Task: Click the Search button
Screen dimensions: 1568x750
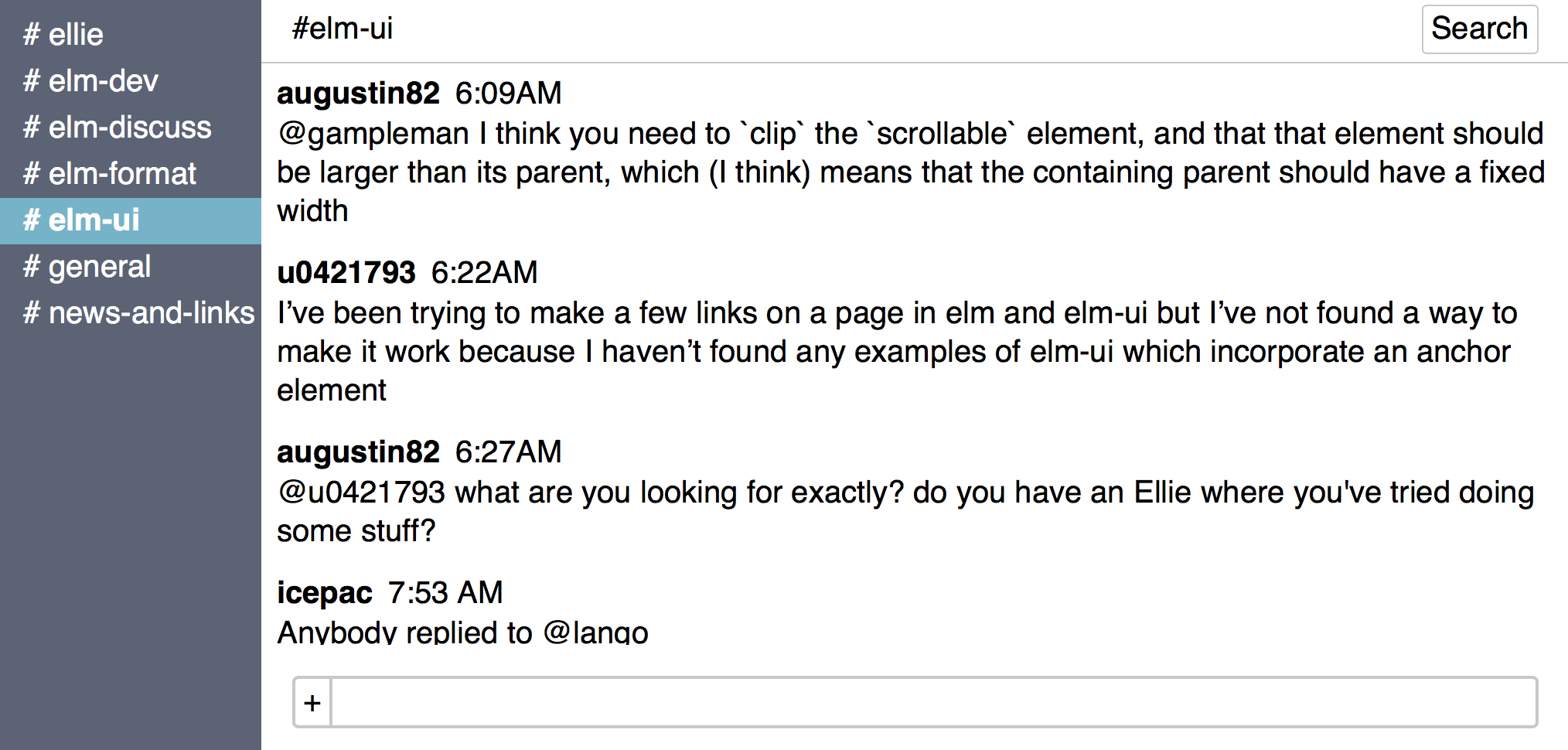Action: (x=1479, y=29)
